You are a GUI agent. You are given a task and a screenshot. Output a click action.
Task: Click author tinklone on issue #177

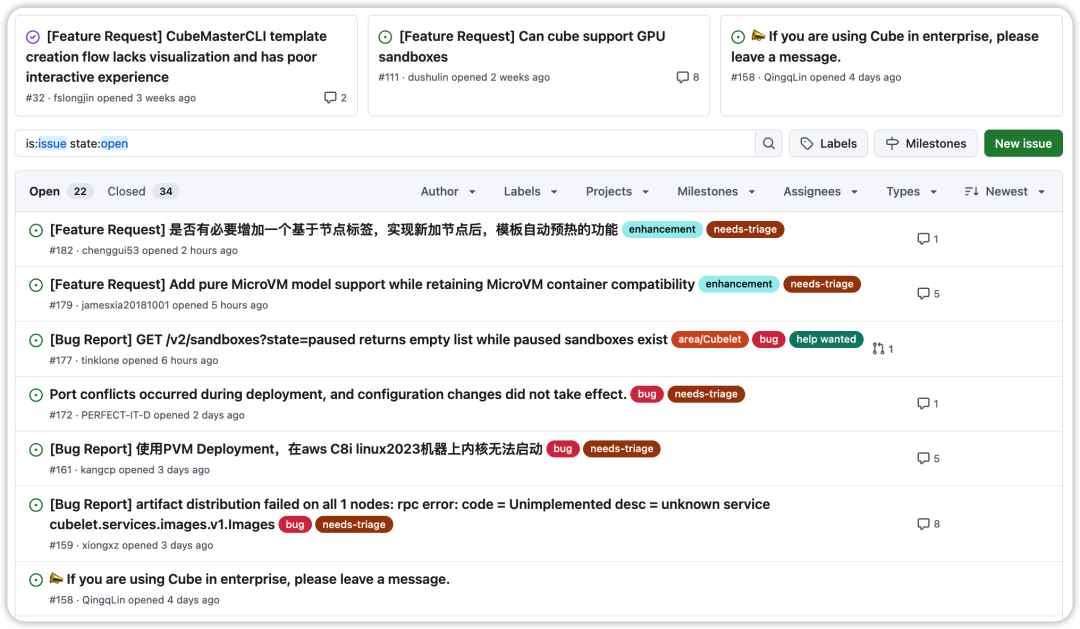coord(101,360)
